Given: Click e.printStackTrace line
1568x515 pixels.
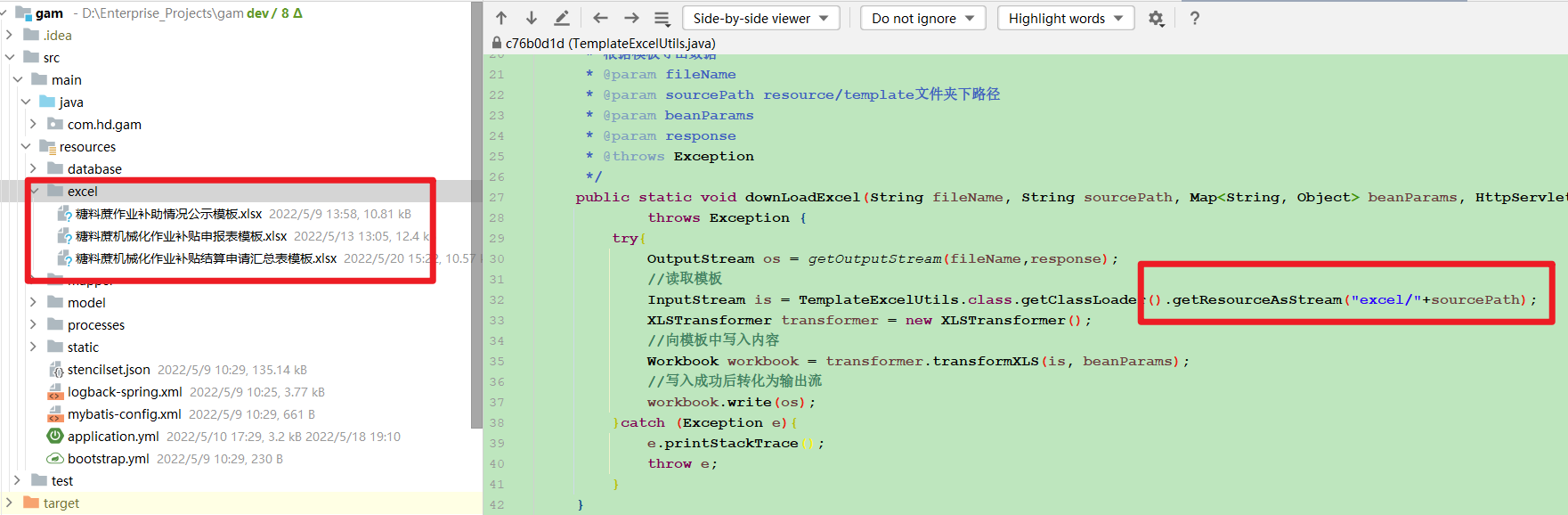Looking at the screenshot, I should [735, 443].
